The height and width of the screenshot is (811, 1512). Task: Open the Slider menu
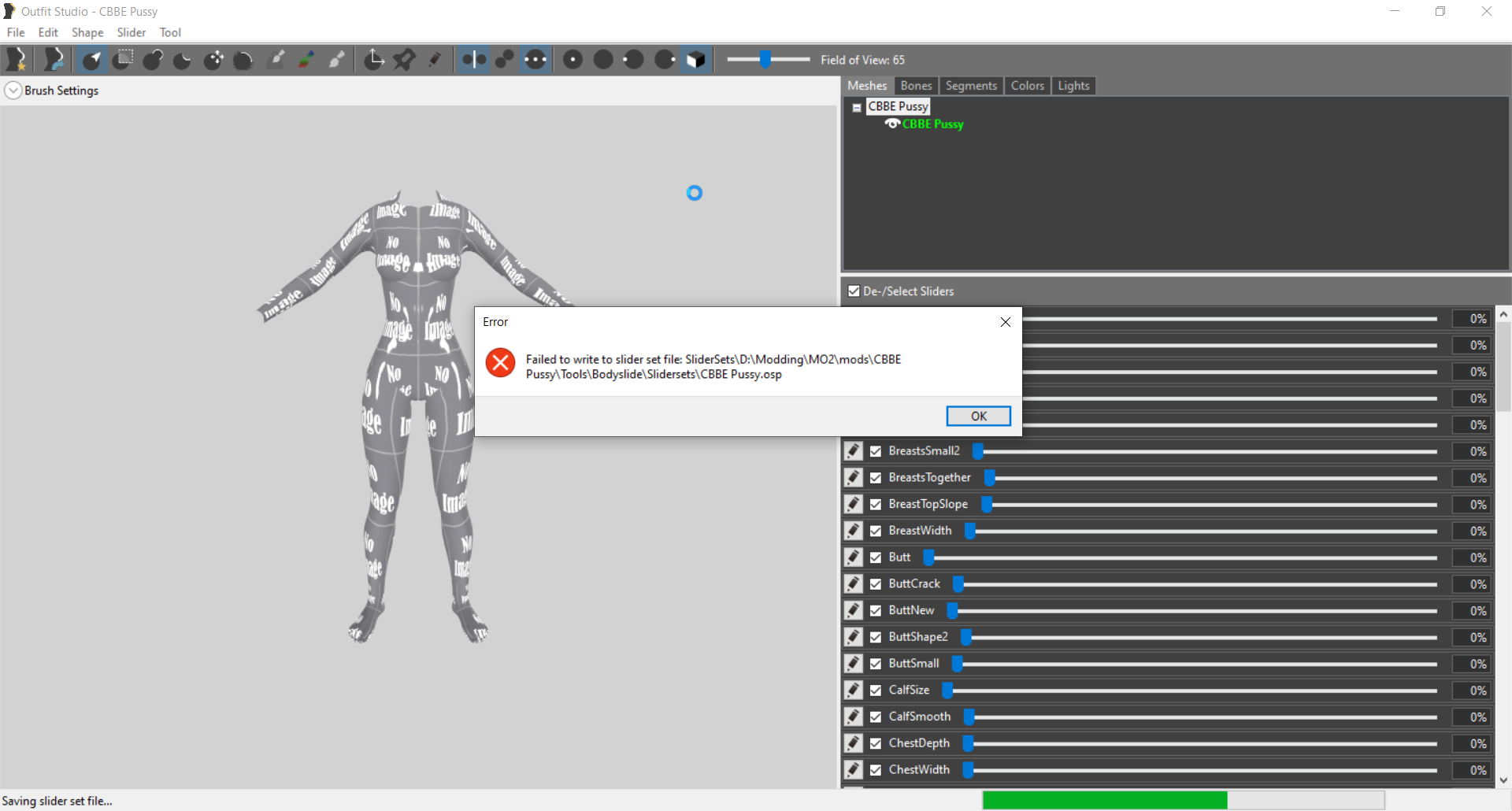pyautogui.click(x=131, y=32)
